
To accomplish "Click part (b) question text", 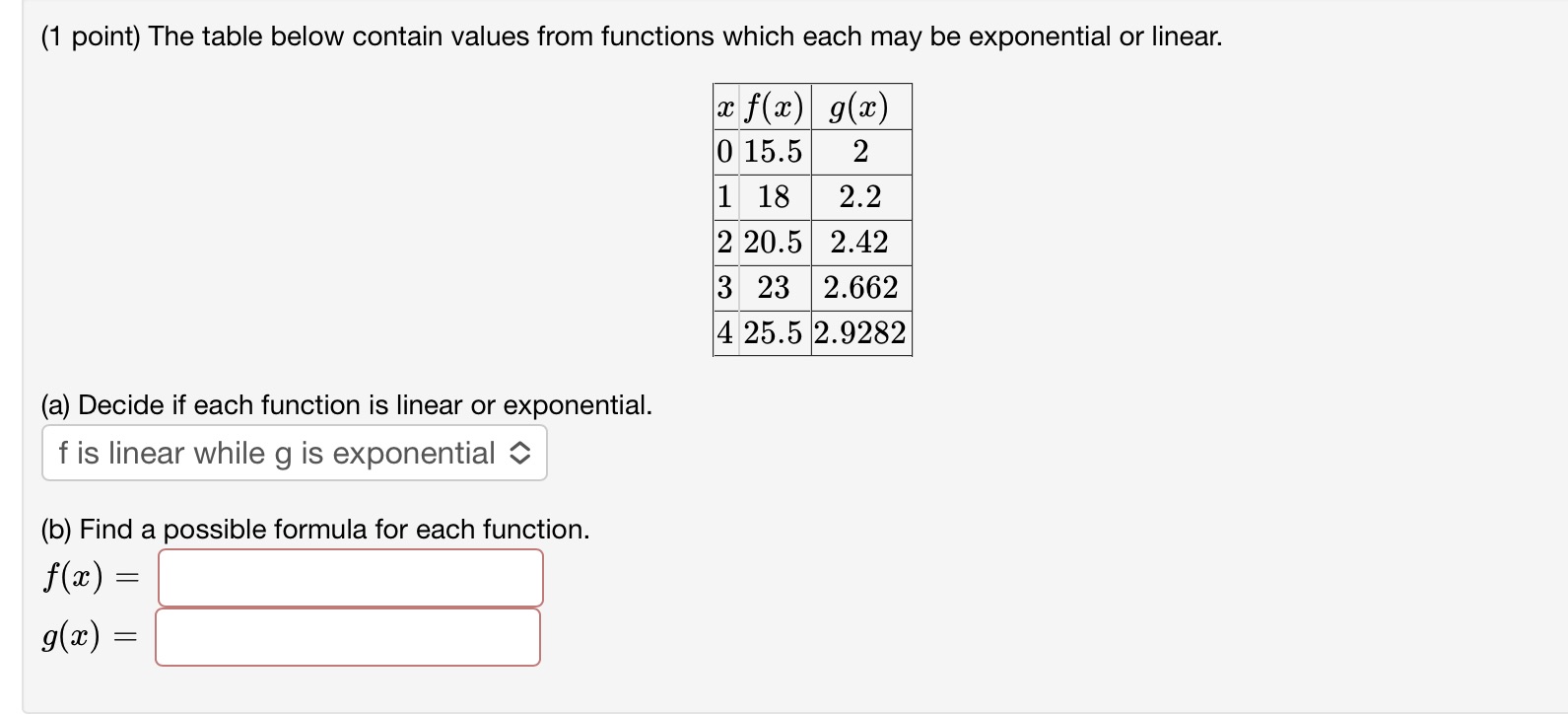I will point(313,529).
